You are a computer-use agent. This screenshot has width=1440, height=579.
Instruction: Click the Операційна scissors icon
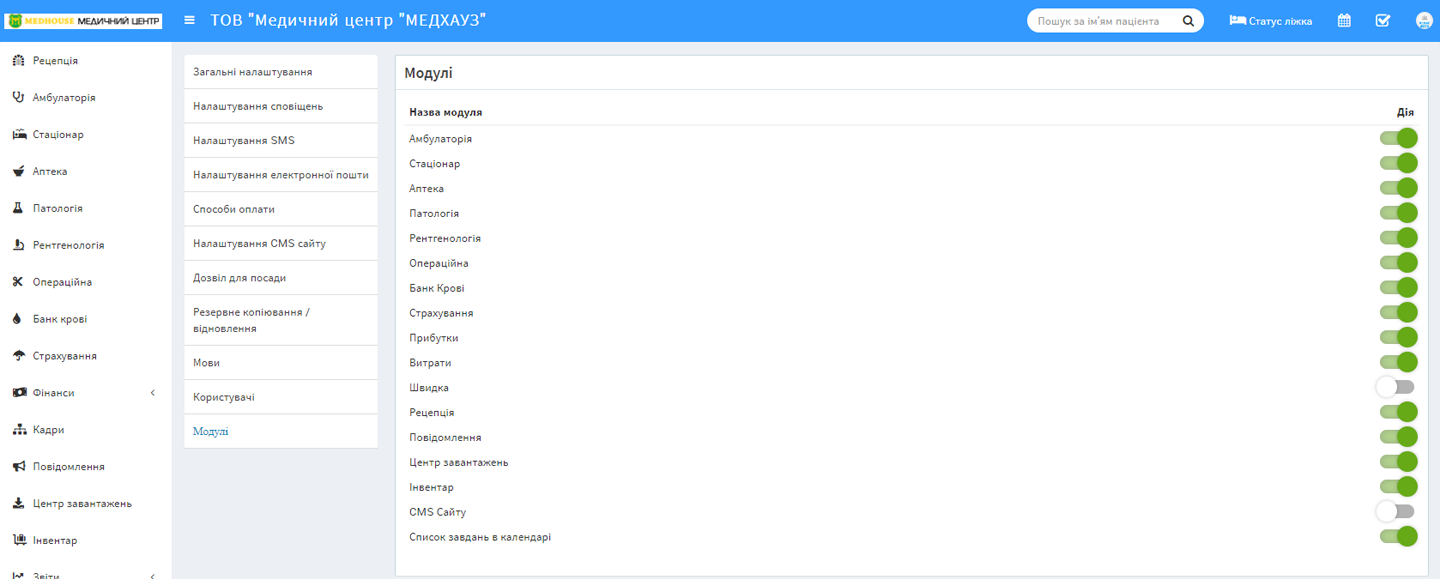[x=18, y=282]
